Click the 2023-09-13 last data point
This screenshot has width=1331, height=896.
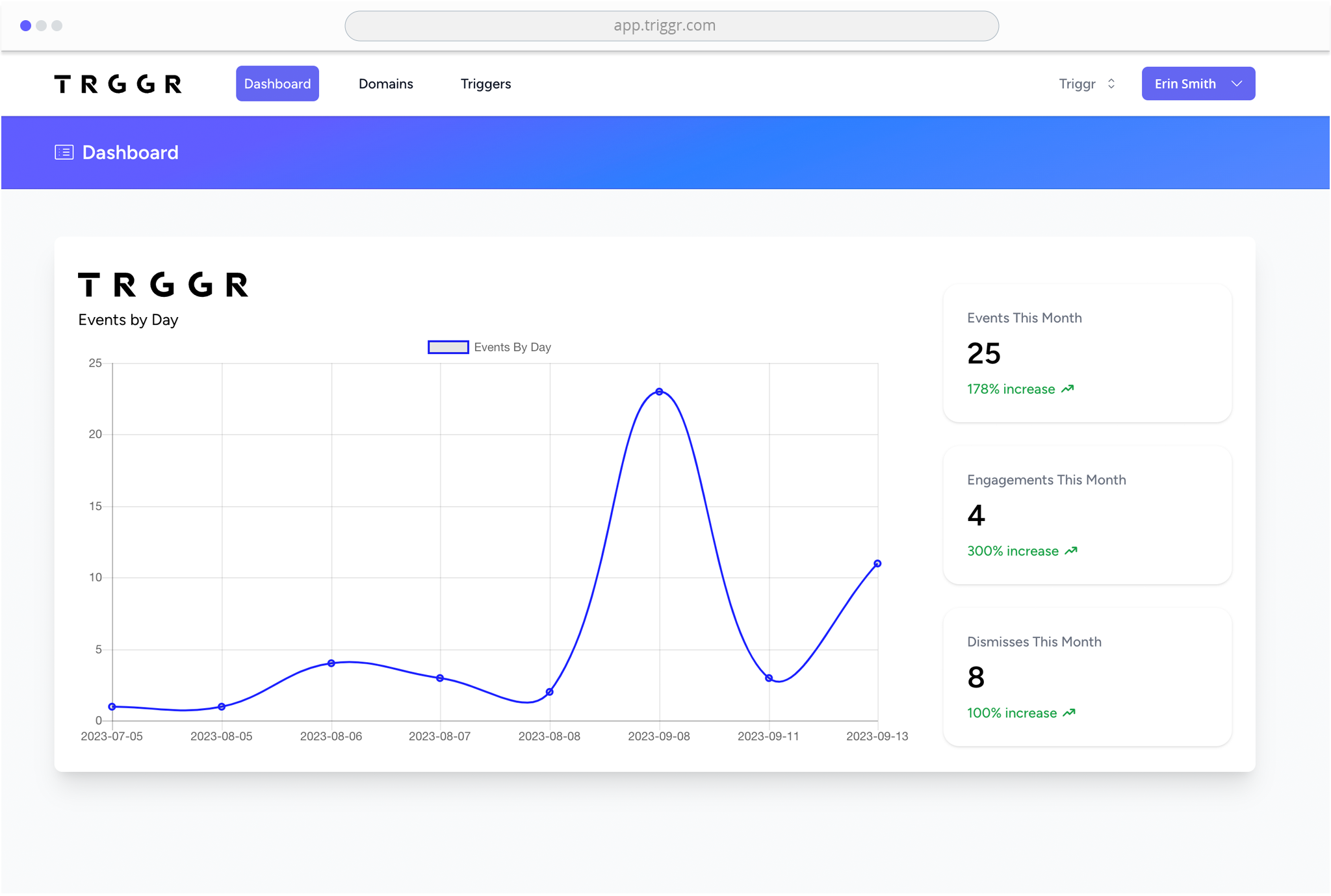tap(877, 563)
